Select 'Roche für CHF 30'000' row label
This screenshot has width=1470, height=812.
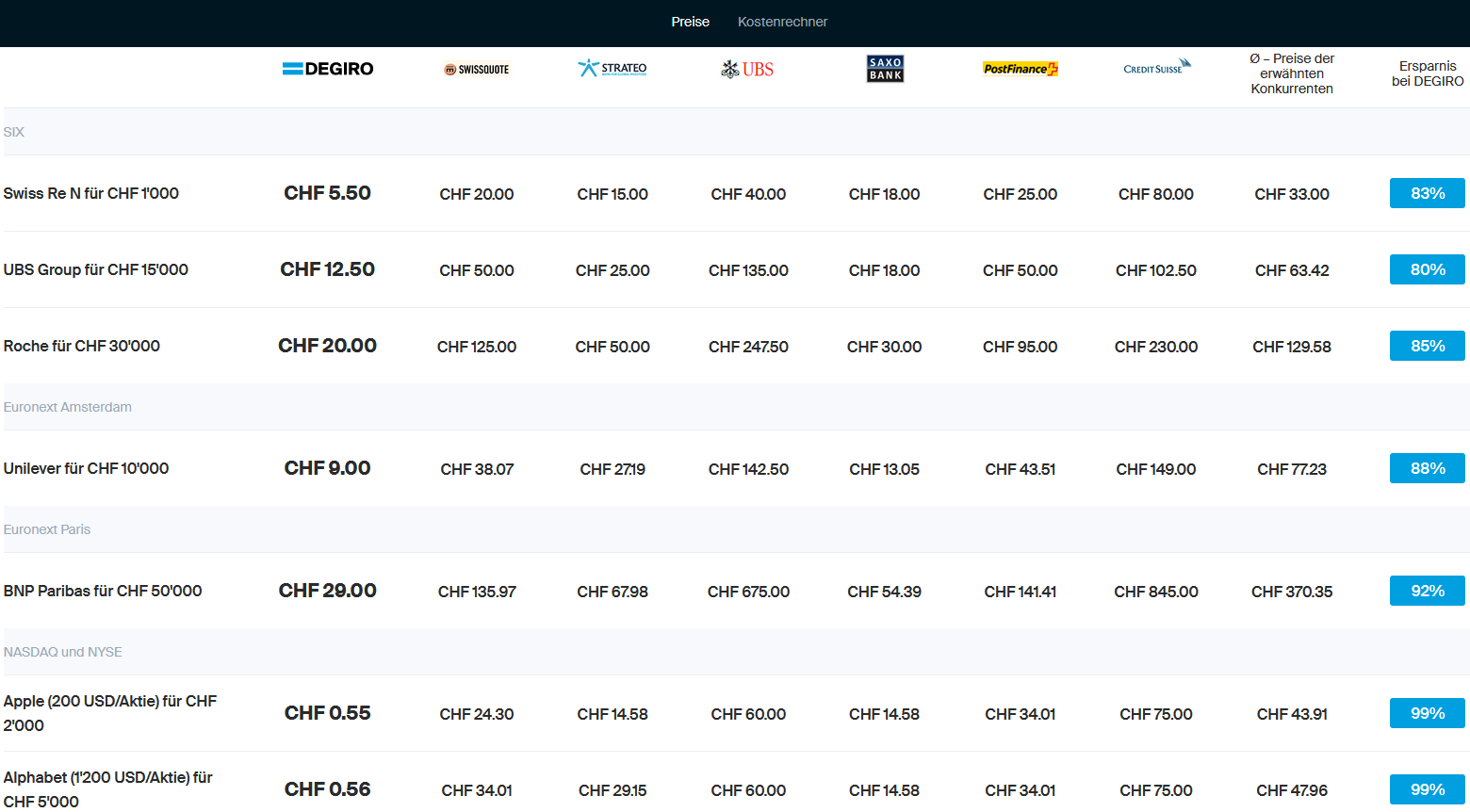point(82,346)
